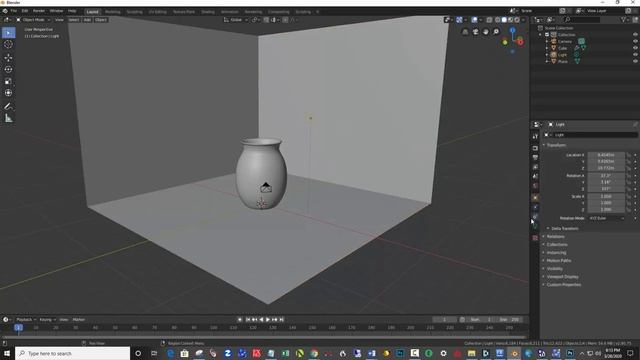Open the Texture properties tab icon

click(x=535, y=238)
